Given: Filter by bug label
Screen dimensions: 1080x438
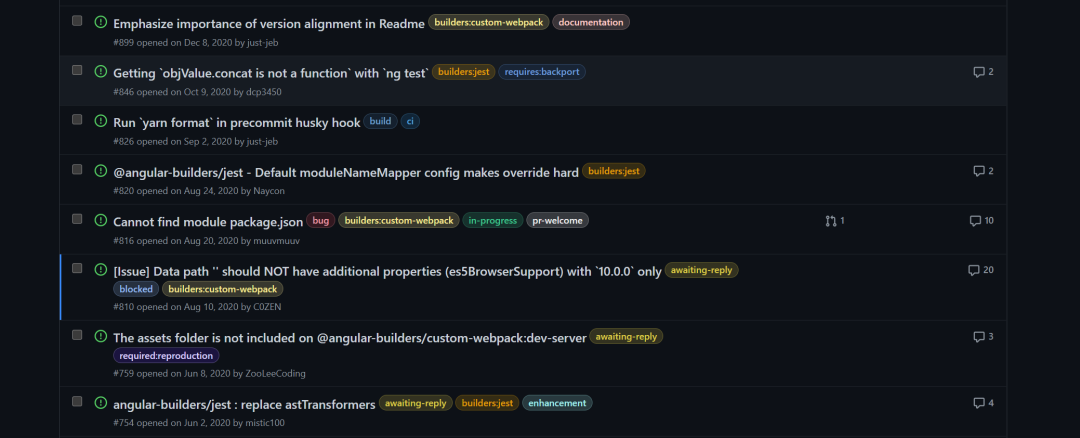Looking at the screenshot, I should [x=320, y=220].
